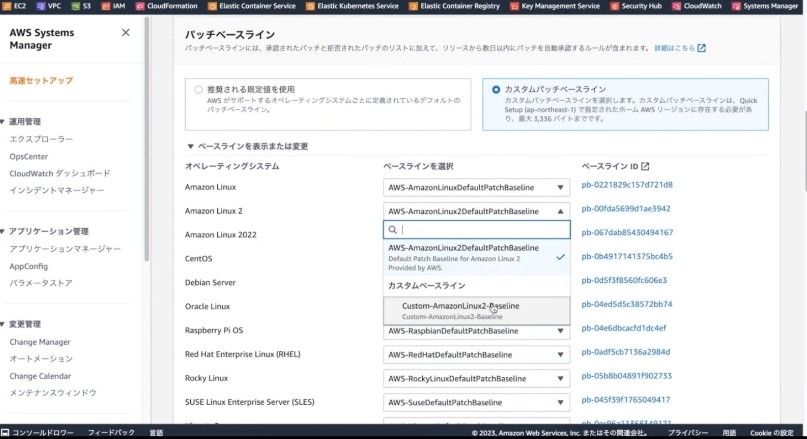Open the Security Hub shortcut
Screen dimensions: 807x439
[x=636, y=6]
